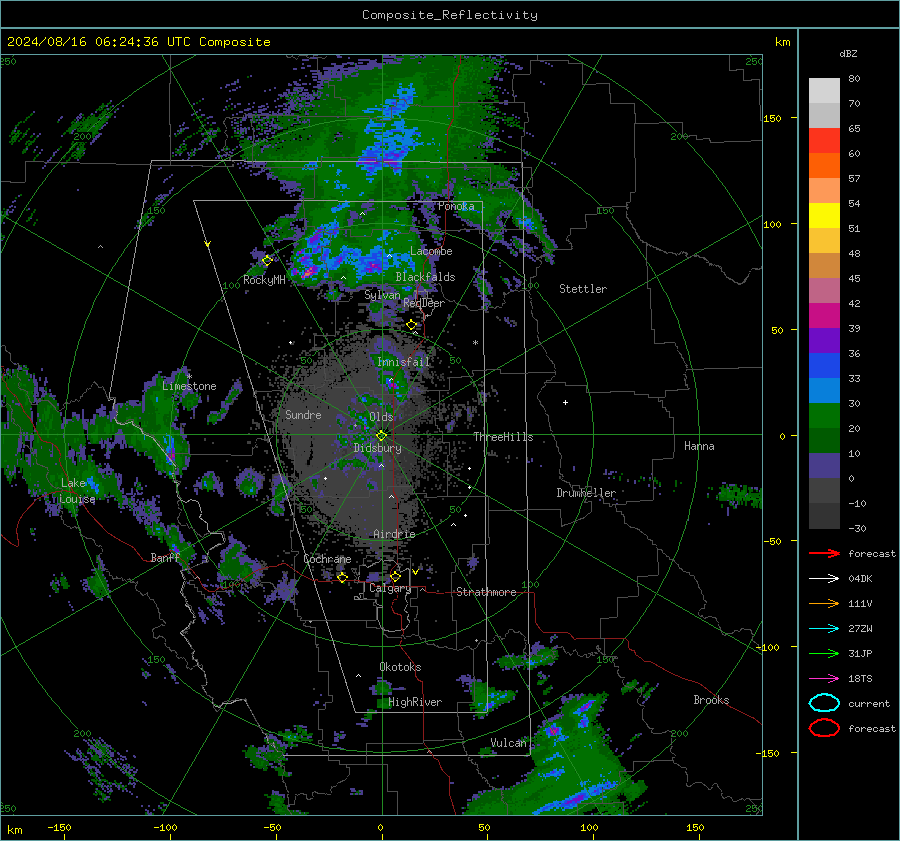Click the Olds town label

(381, 417)
